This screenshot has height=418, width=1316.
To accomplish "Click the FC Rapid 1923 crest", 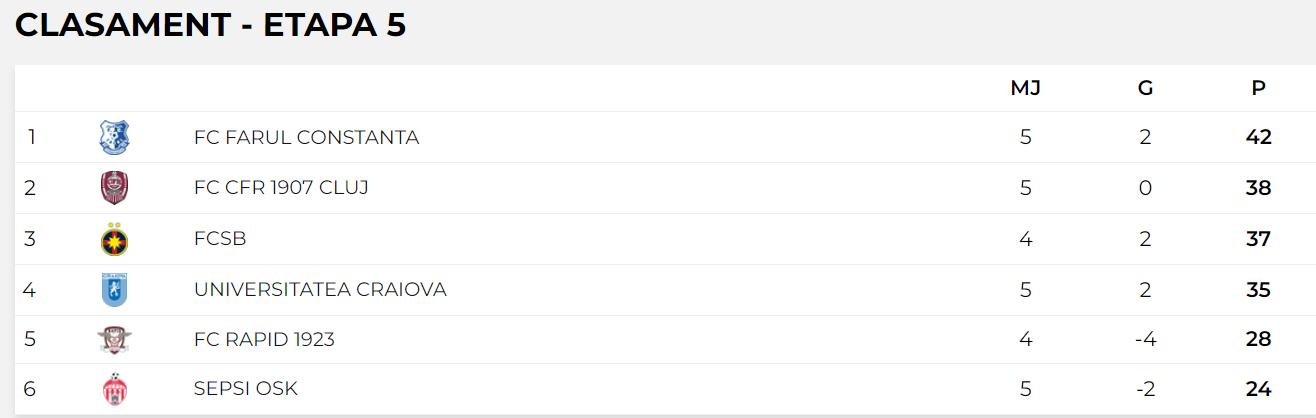I will coord(114,340).
